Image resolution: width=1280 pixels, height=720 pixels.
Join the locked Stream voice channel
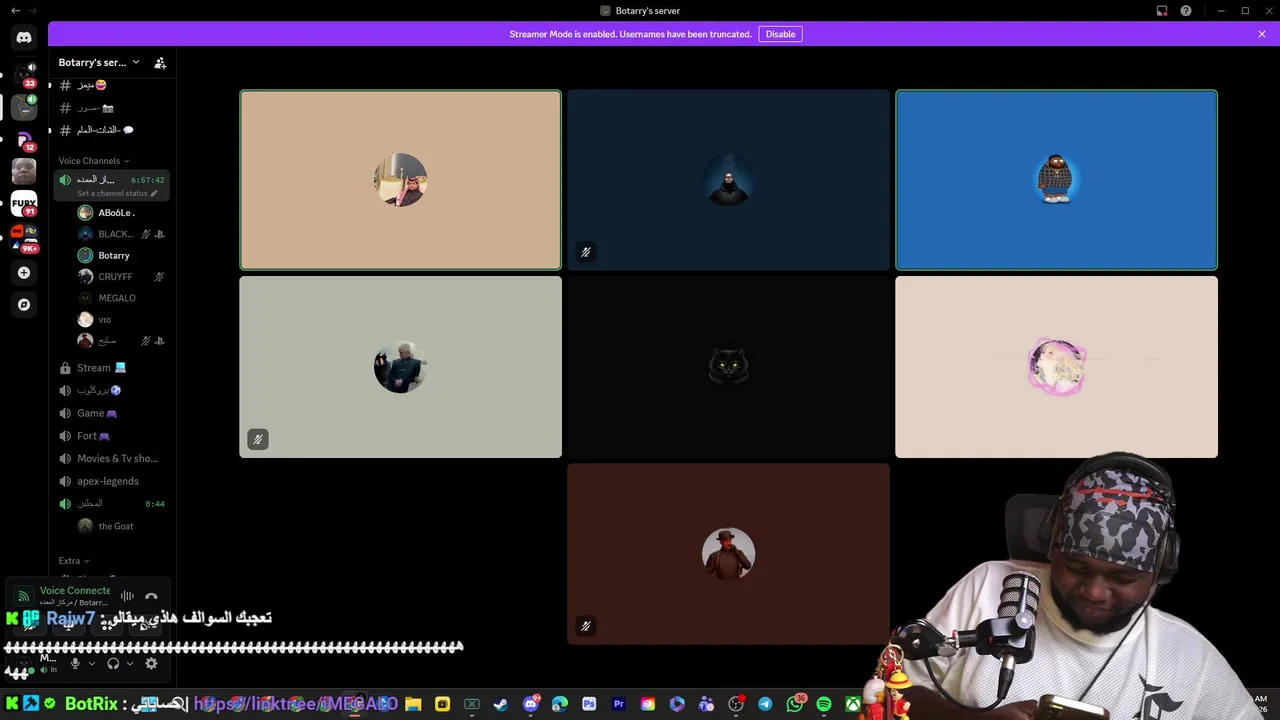tap(111, 367)
